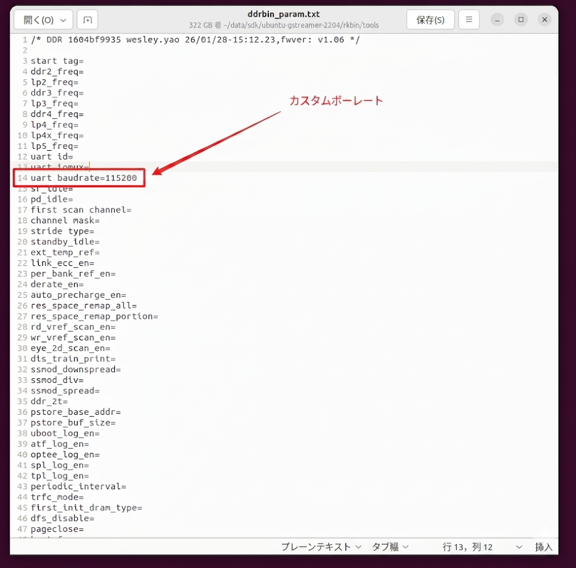Click the ssmod_downspread= line
Viewport: 576px width, 568px height.
pos(76,370)
